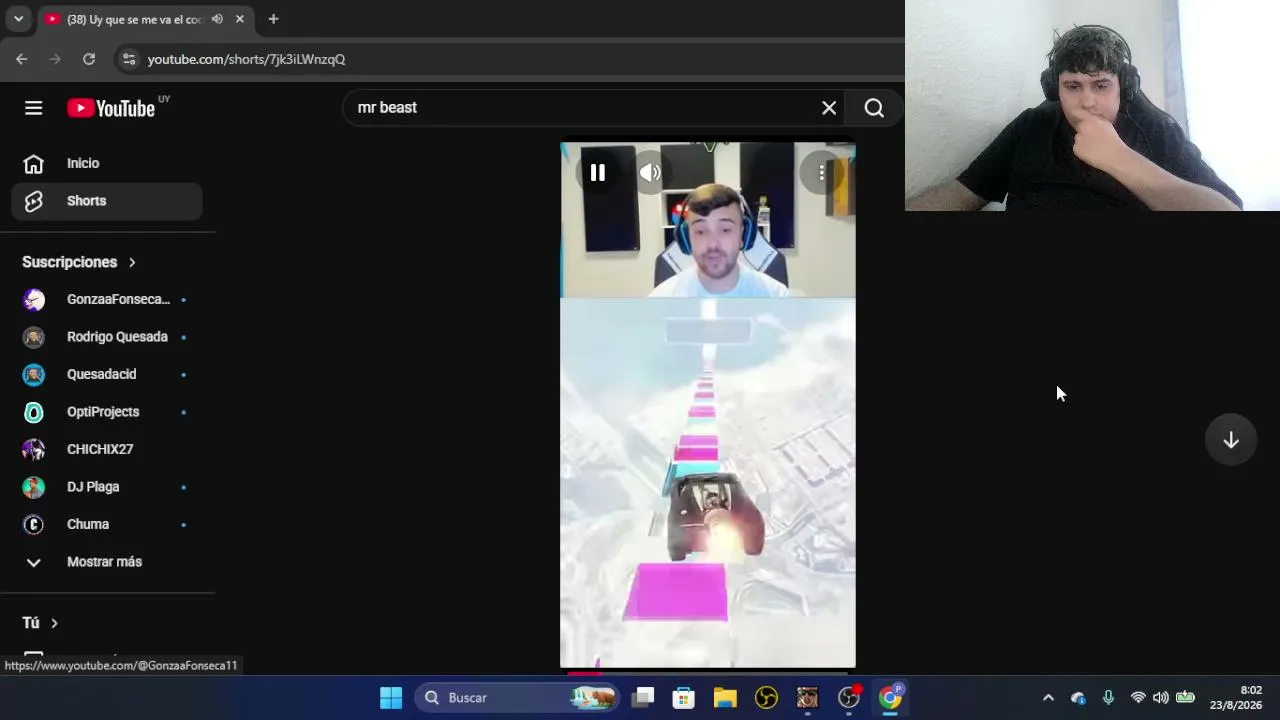Viewport: 1280px width, 720px height.
Task: Select the 'Uy que se me va' tab
Action: click(x=134, y=19)
